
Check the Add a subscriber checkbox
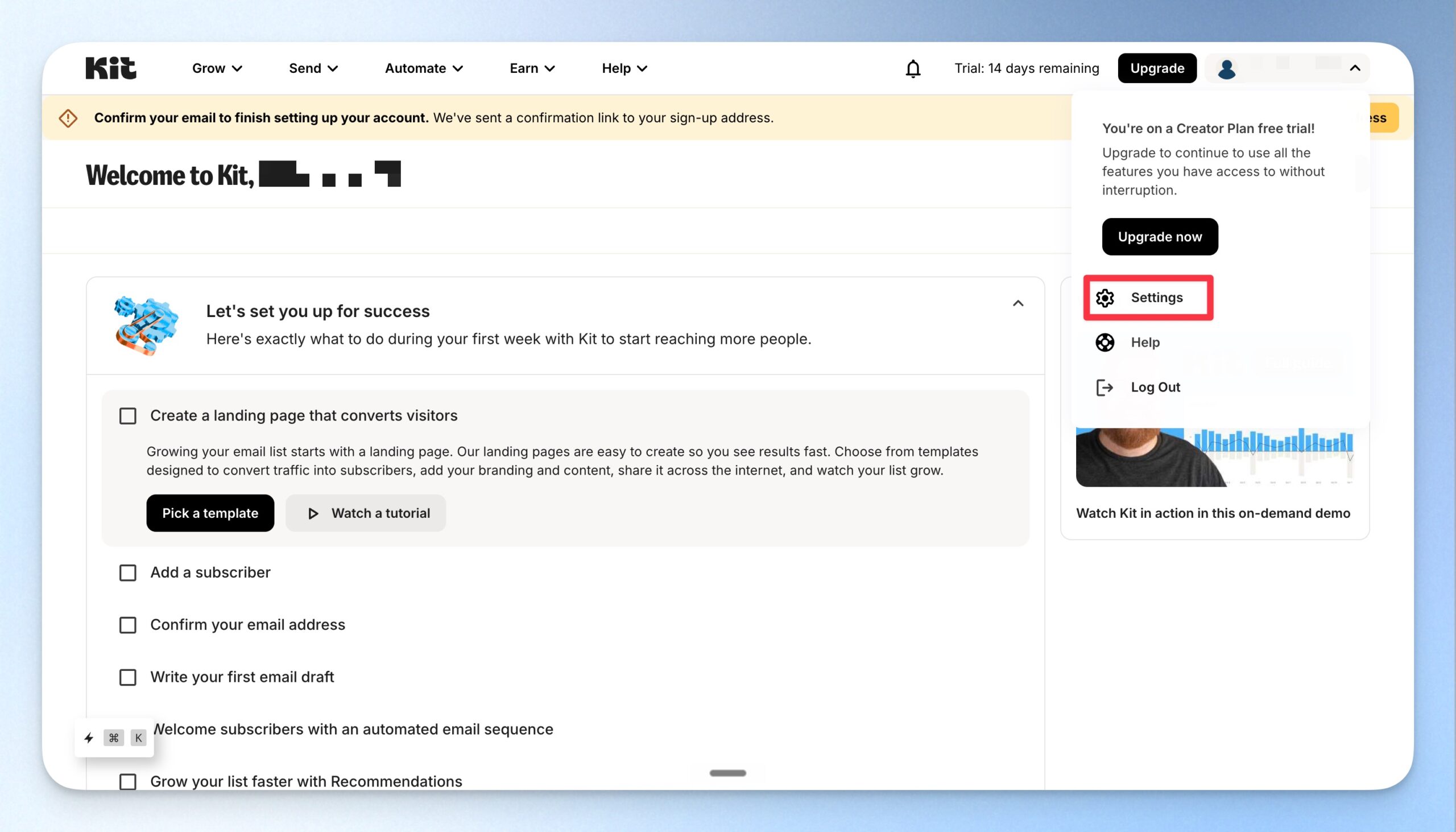(x=128, y=572)
